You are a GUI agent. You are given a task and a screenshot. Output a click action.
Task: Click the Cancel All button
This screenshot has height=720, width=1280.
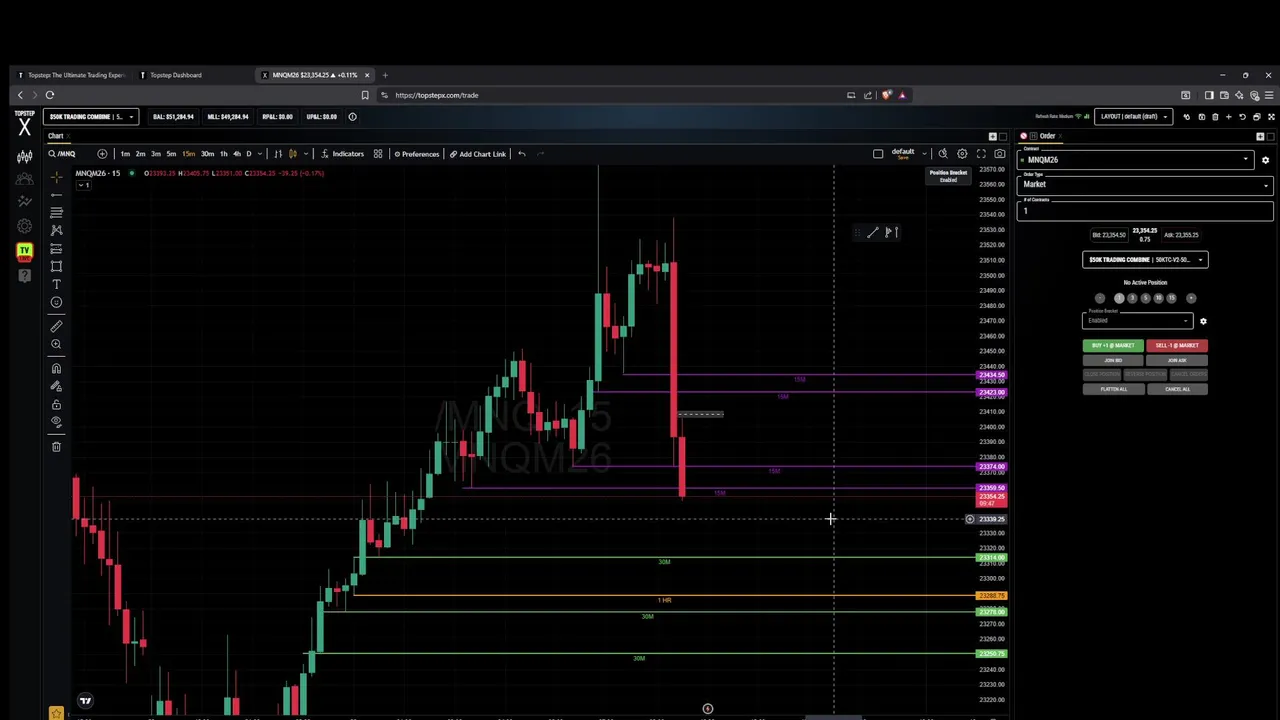coord(1177,389)
